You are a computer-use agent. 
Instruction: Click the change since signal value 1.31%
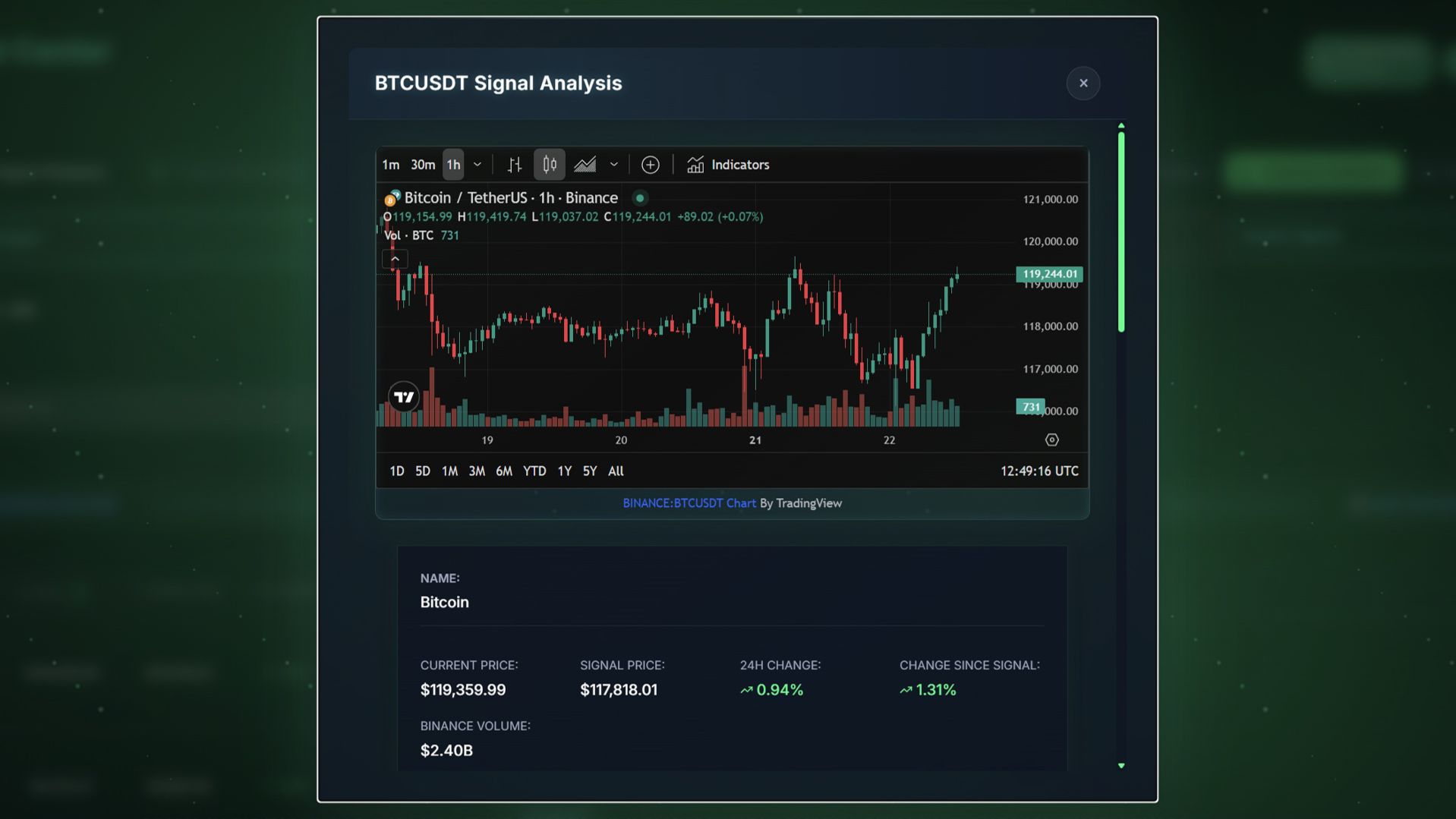[928, 690]
